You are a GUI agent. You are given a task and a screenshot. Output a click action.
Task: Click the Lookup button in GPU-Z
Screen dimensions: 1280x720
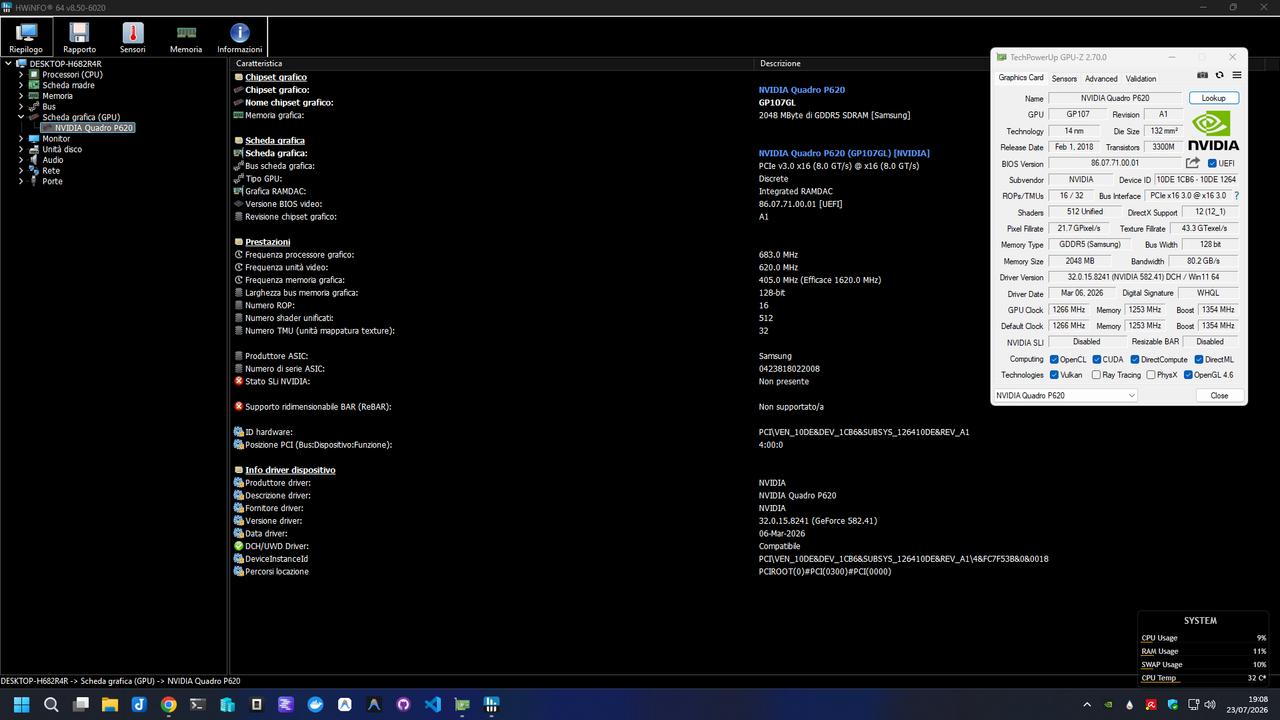[x=1214, y=98]
